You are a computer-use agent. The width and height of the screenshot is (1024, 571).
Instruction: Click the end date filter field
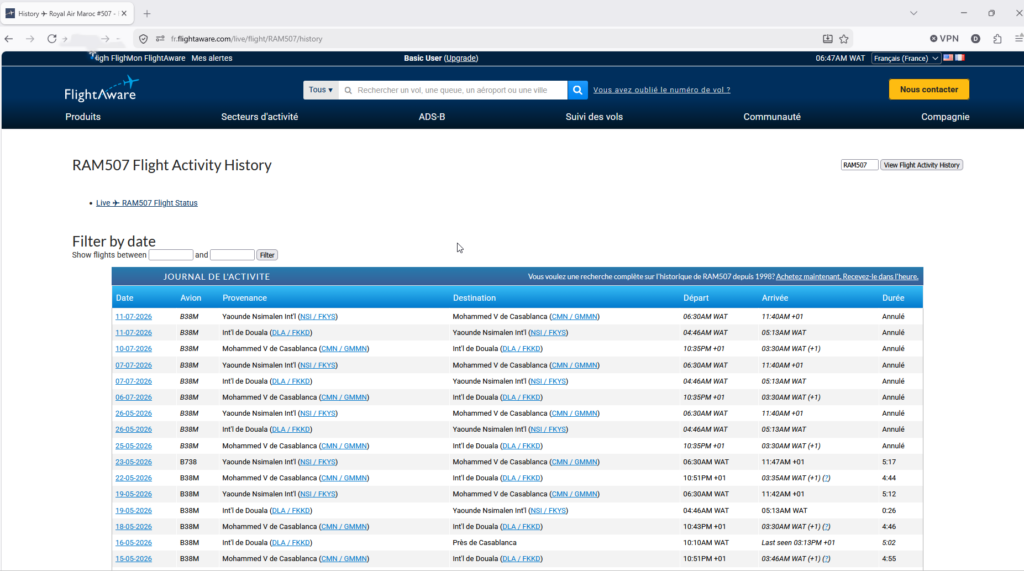coord(232,255)
